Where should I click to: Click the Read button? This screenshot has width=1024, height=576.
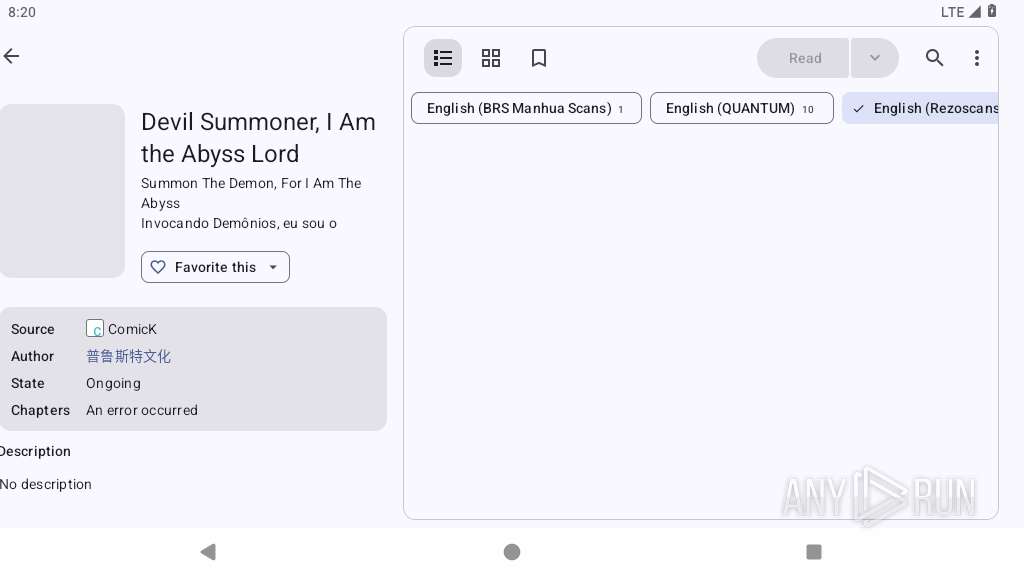pos(803,58)
